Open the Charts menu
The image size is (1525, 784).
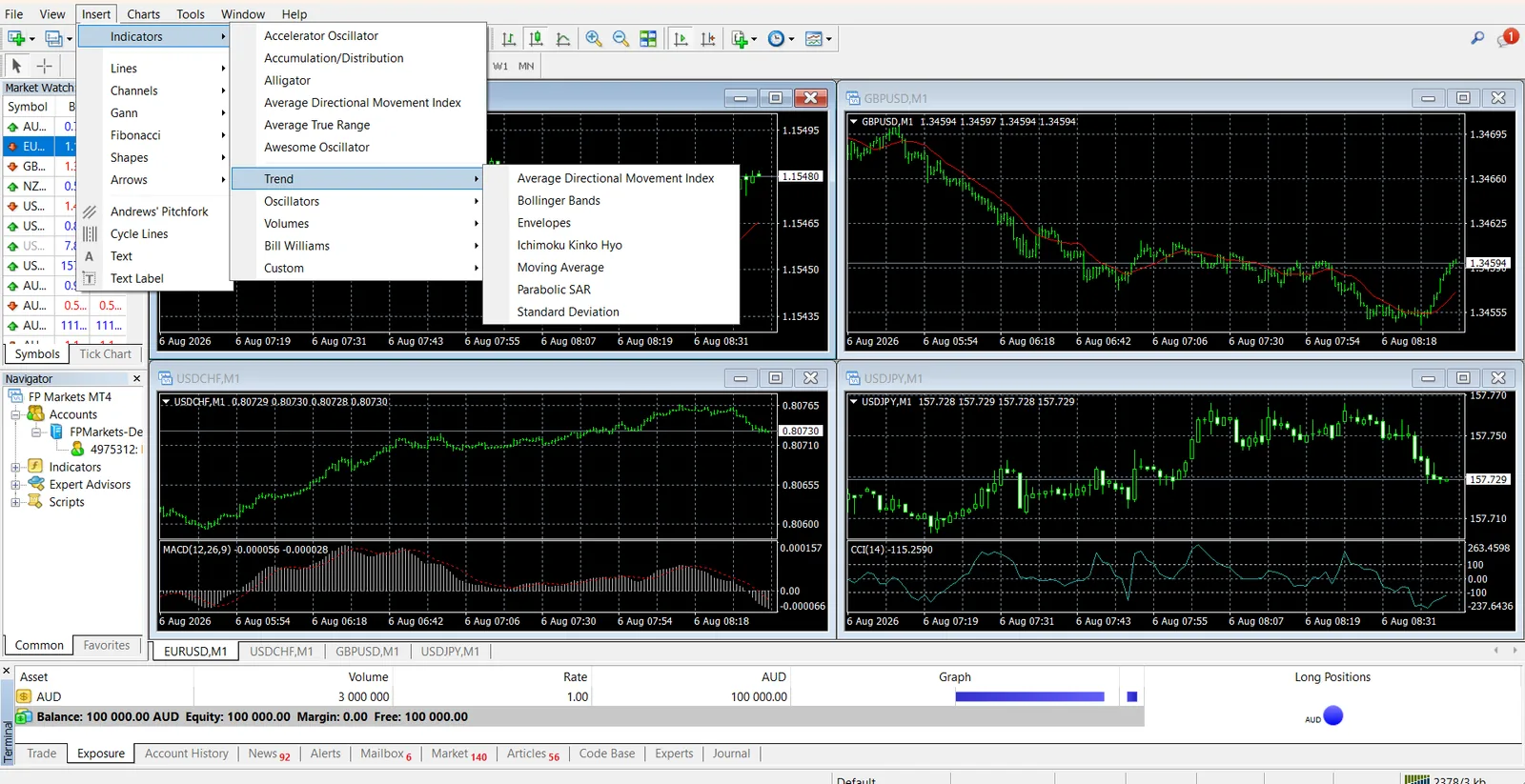click(x=143, y=14)
